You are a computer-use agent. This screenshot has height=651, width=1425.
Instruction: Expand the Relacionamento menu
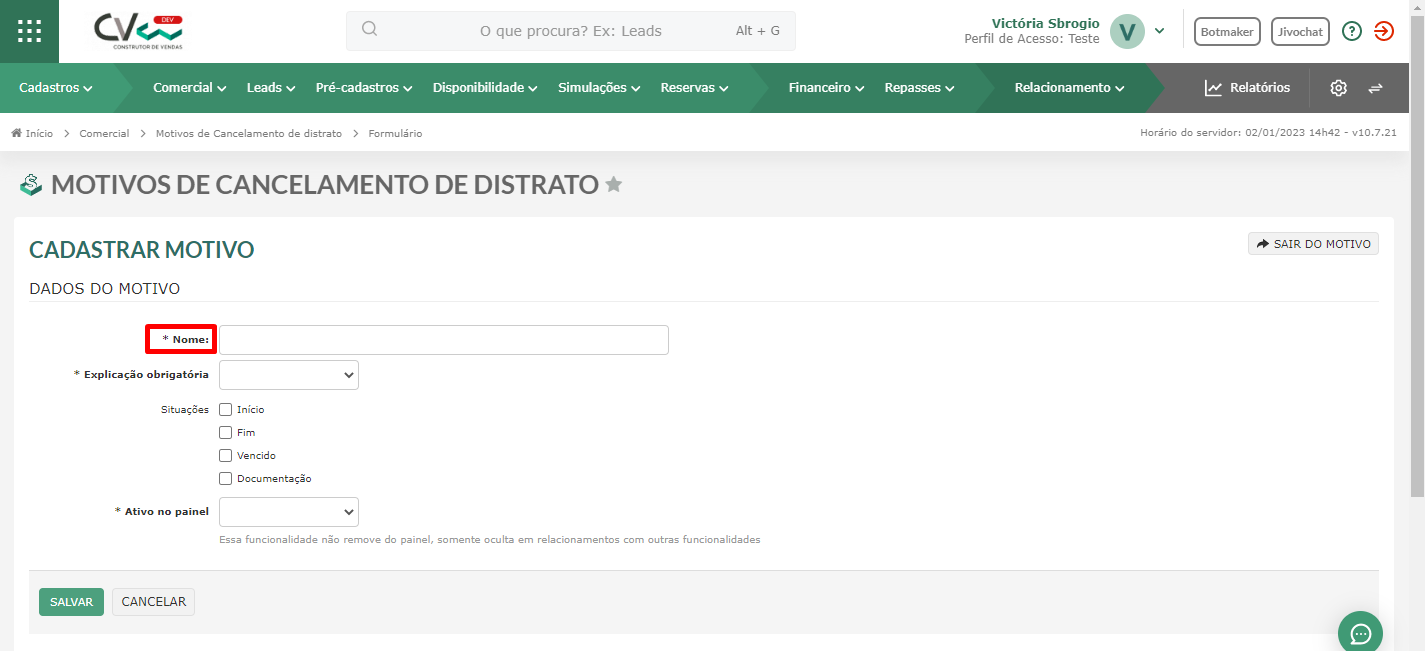coord(1070,88)
